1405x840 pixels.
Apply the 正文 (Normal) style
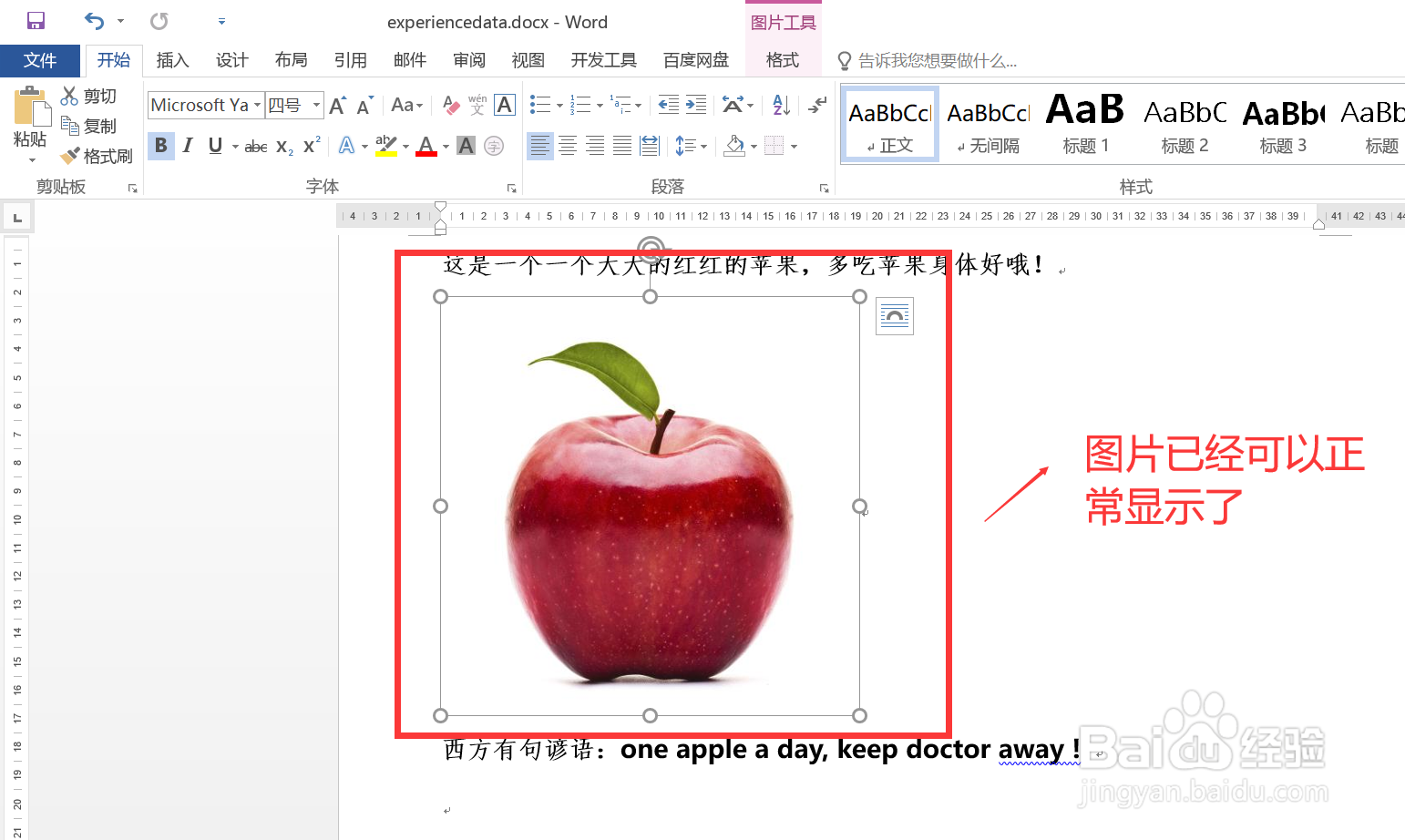point(890,125)
